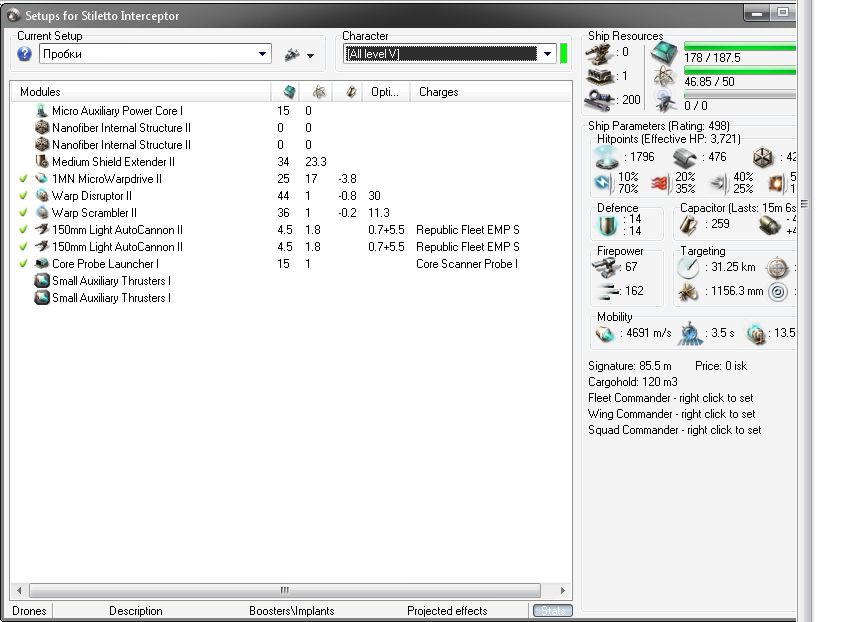Click the side panel grip handle
Screen dimensions: 844x622
click(x=804, y=203)
